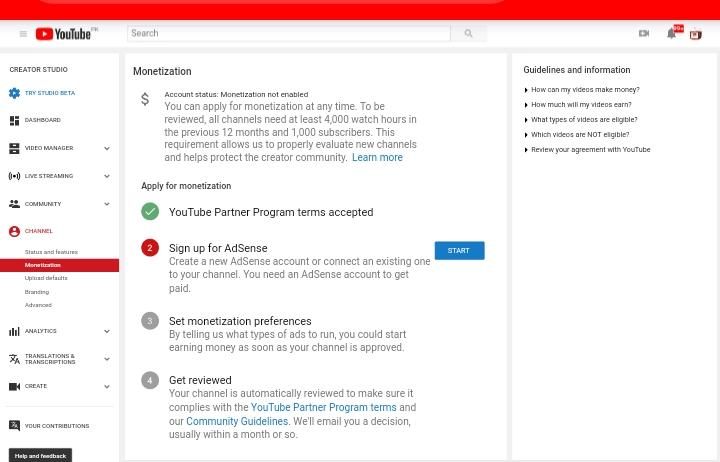Open Upload defaults submenu item

pos(46,278)
